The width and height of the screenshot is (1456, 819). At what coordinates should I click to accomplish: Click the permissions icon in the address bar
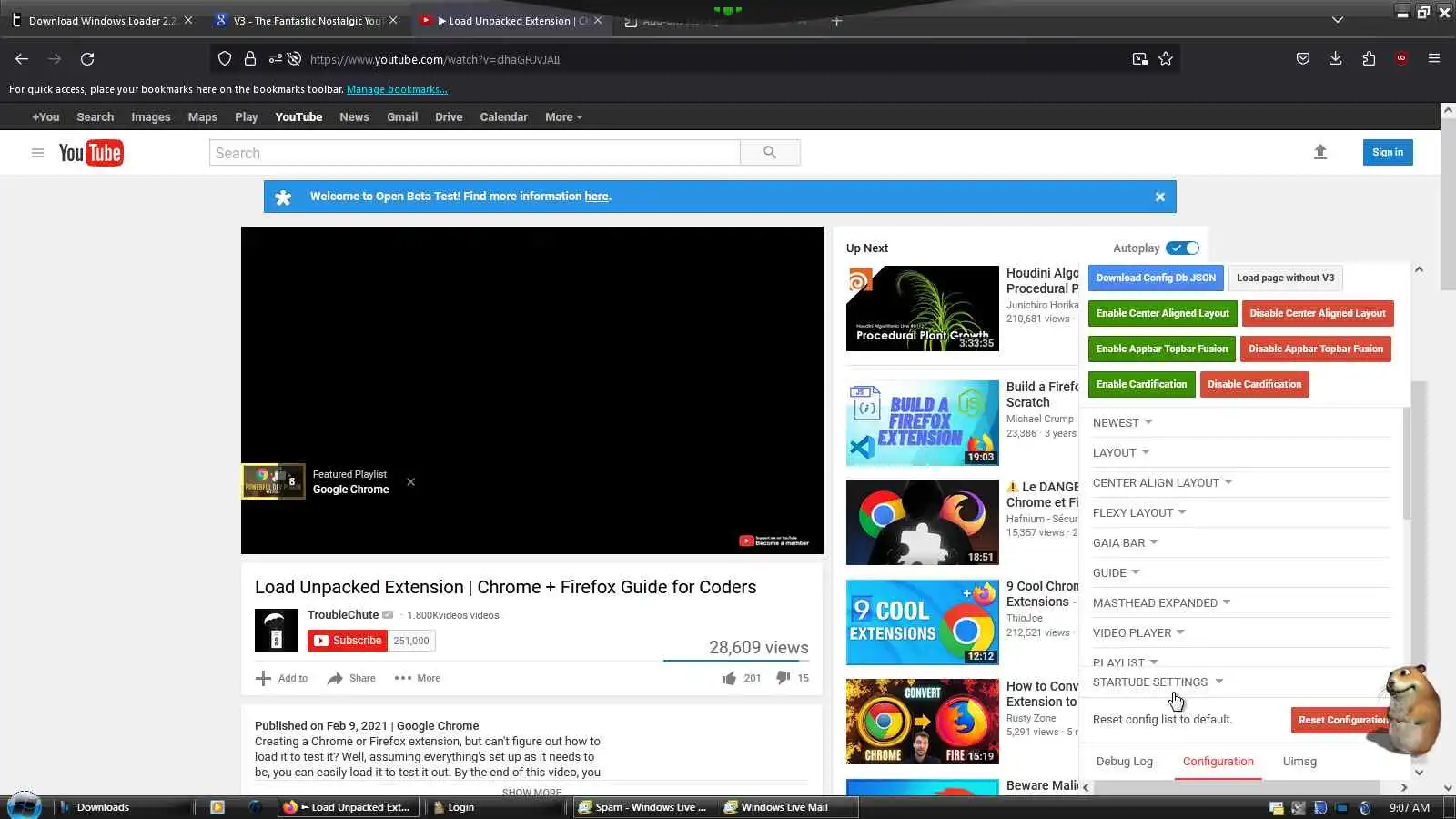tap(275, 59)
